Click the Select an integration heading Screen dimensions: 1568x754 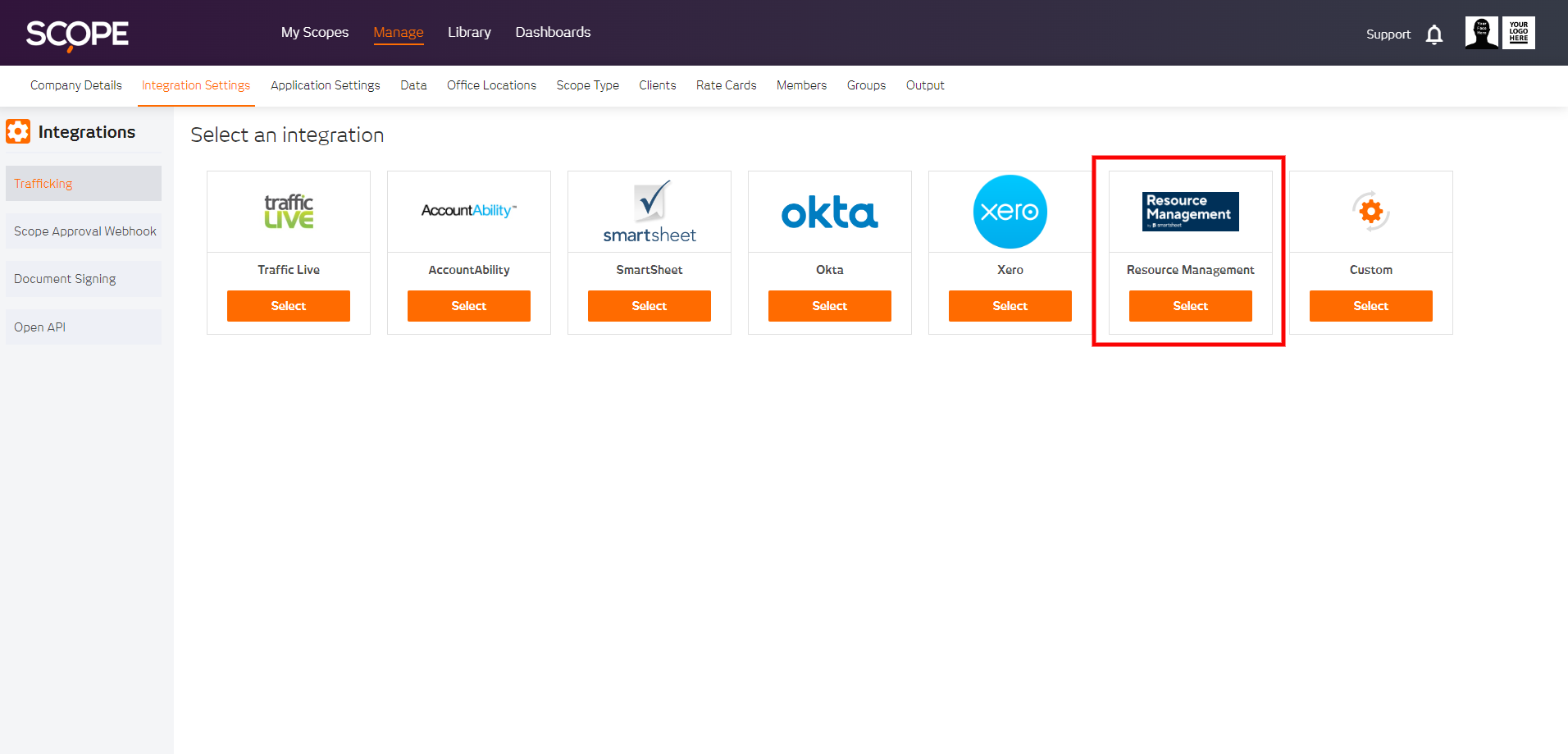(x=287, y=135)
